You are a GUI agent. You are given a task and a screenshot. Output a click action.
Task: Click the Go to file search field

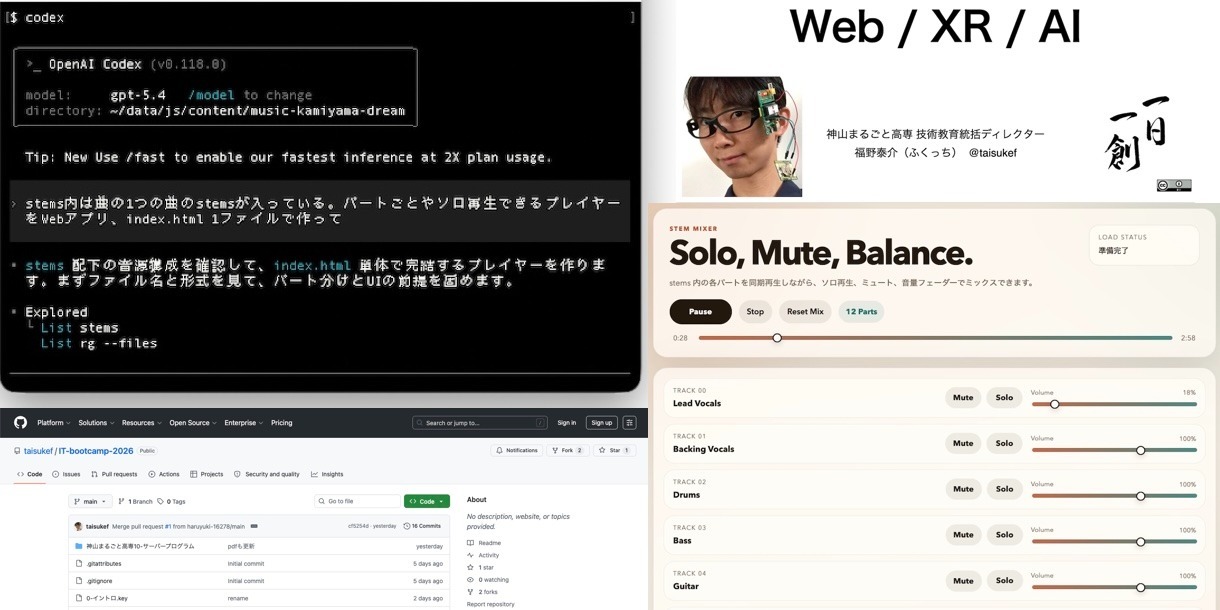(358, 501)
